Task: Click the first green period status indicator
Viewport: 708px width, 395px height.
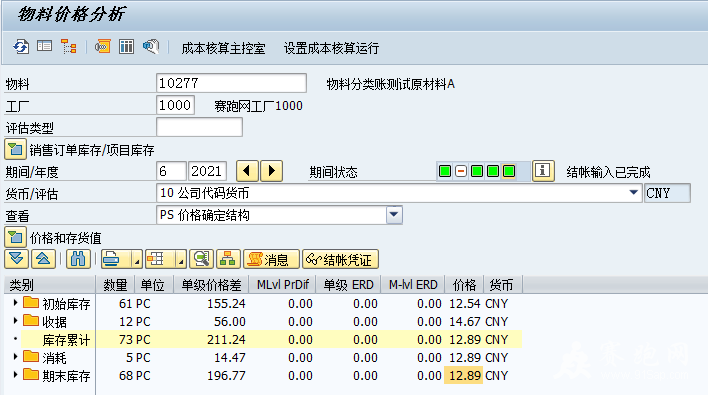Action: (445, 172)
